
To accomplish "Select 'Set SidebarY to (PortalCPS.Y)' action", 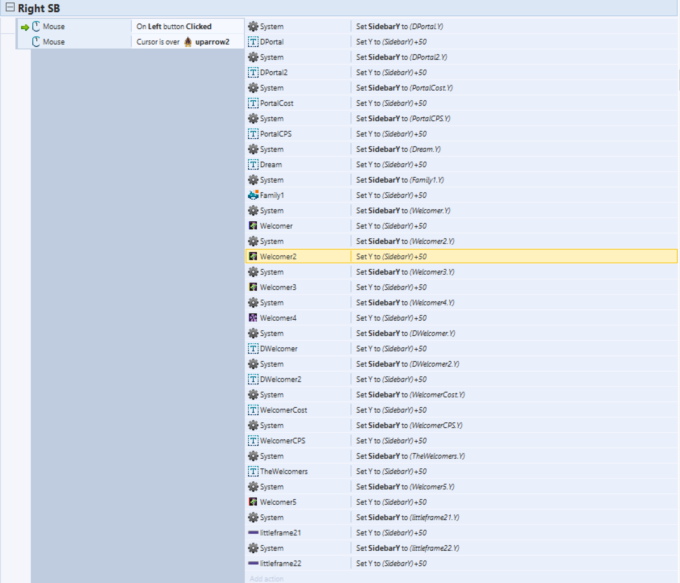I will (x=403, y=118).
